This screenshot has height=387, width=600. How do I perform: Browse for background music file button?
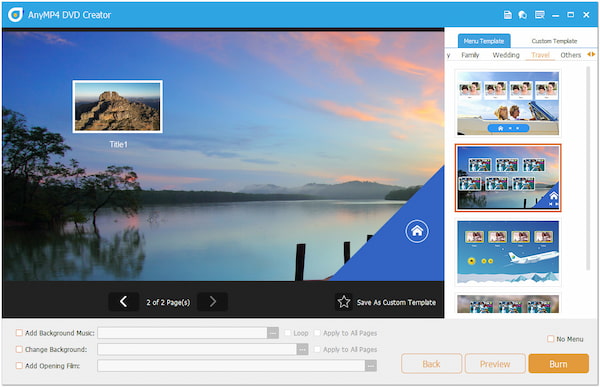tap(272, 333)
